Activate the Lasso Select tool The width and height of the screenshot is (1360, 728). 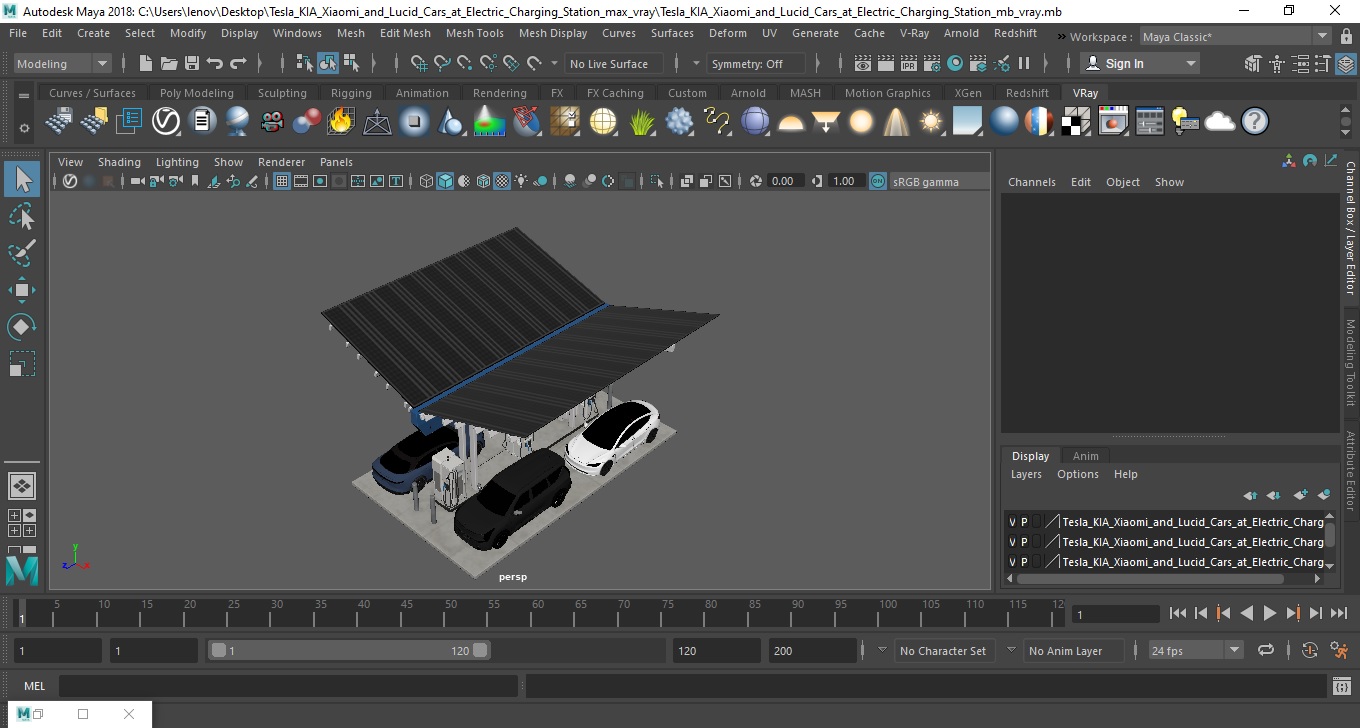[22, 216]
